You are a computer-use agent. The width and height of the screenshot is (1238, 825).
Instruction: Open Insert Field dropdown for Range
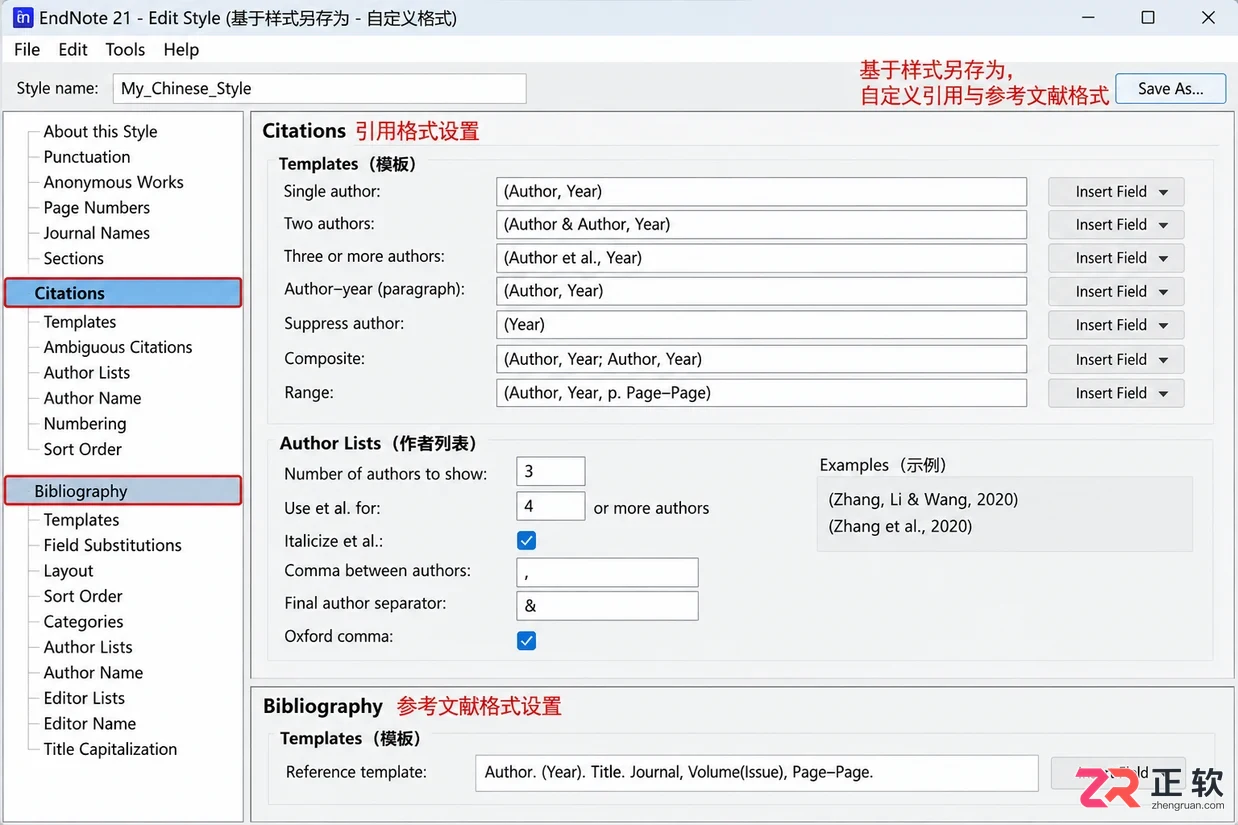pos(1116,393)
